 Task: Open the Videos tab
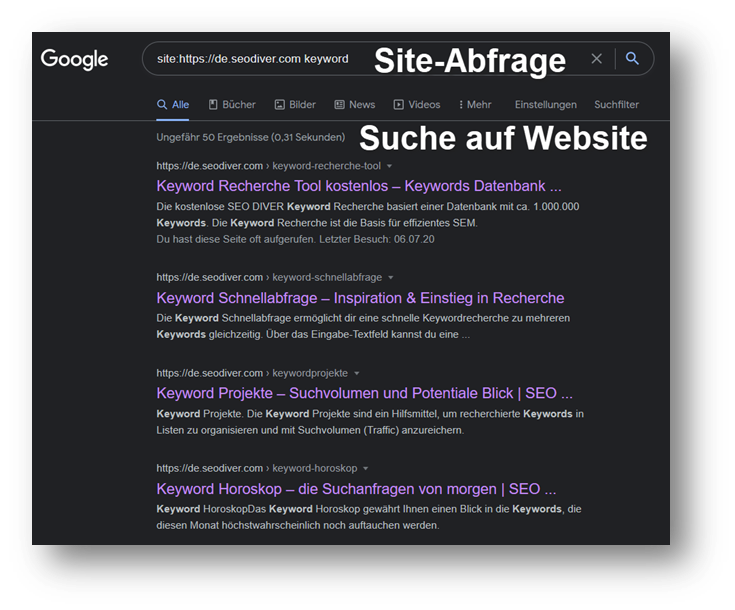click(417, 105)
